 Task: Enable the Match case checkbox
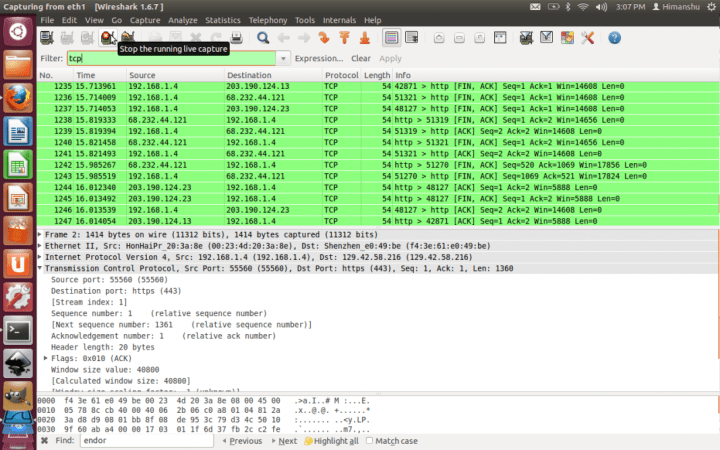tap(369, 440)
